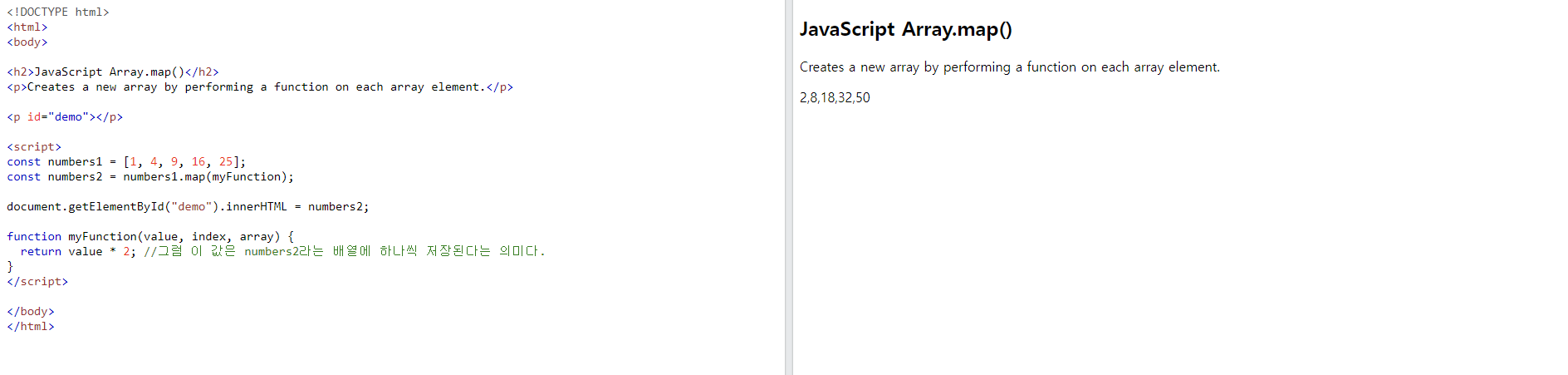Click the p id="demo" code line
The height and width of the screenshot is (375, 1568).
[x=65, y=116]
